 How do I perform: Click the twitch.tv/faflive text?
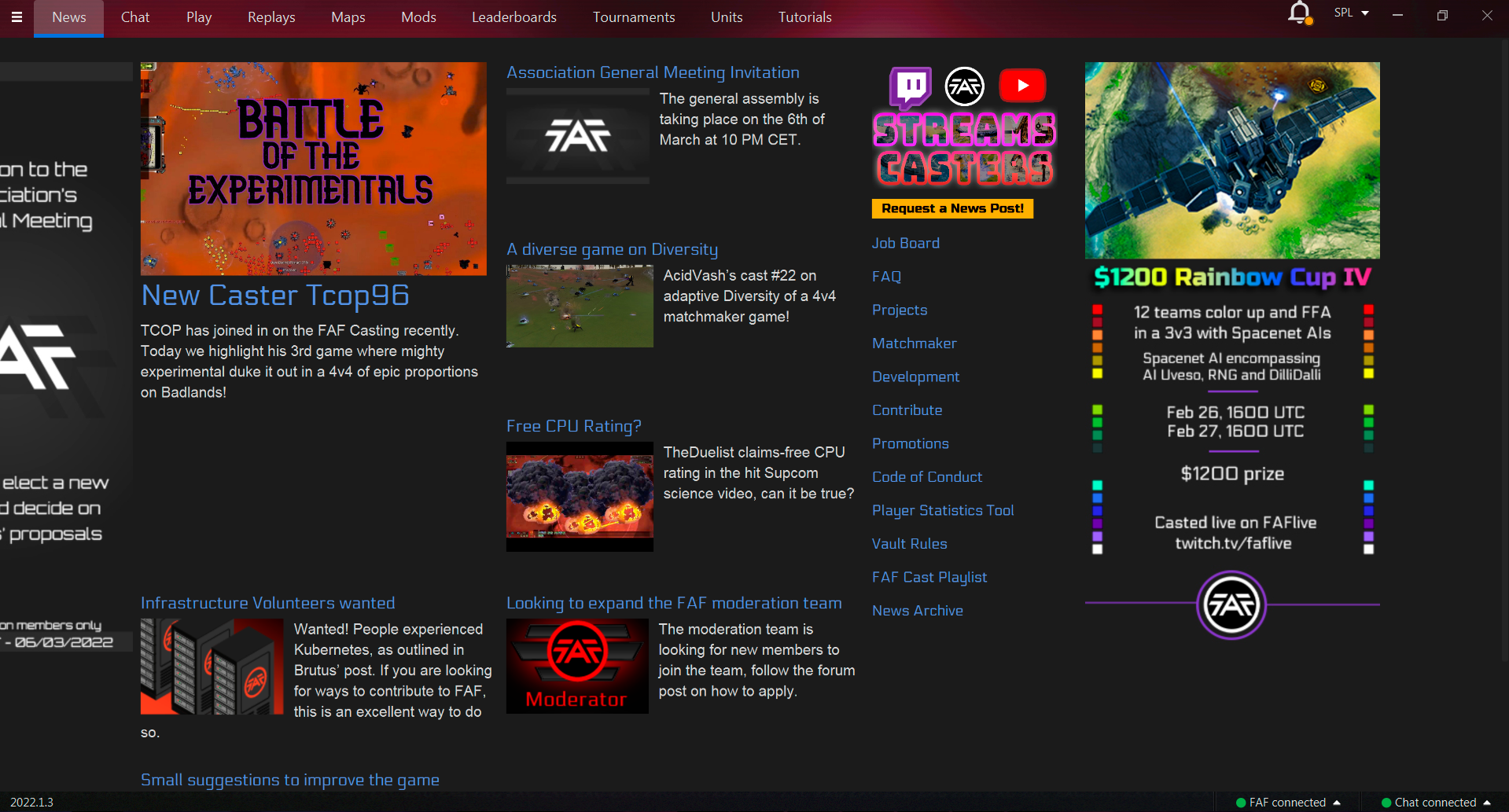[1233, 543]
